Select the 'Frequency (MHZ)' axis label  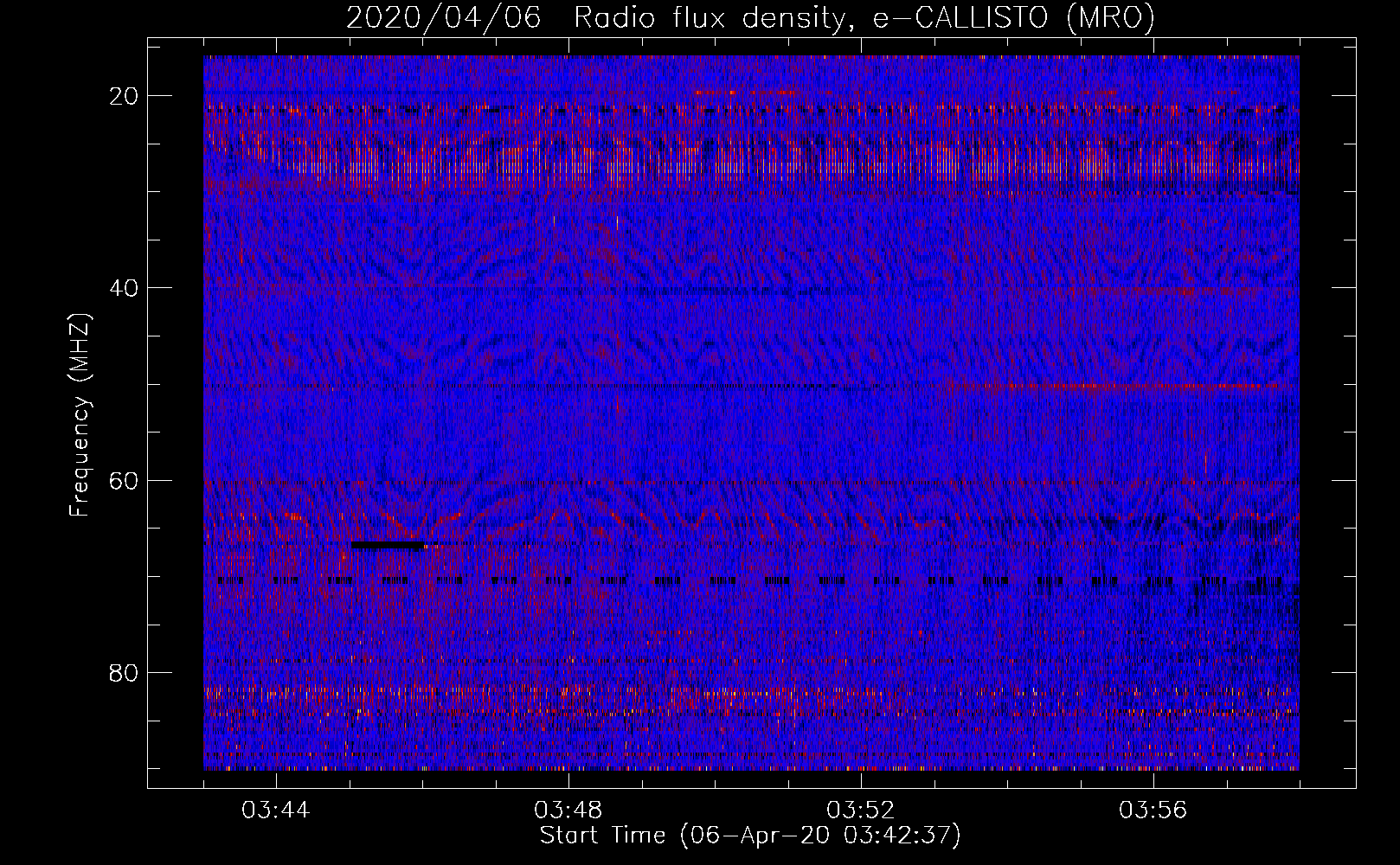tap(80, 415)
